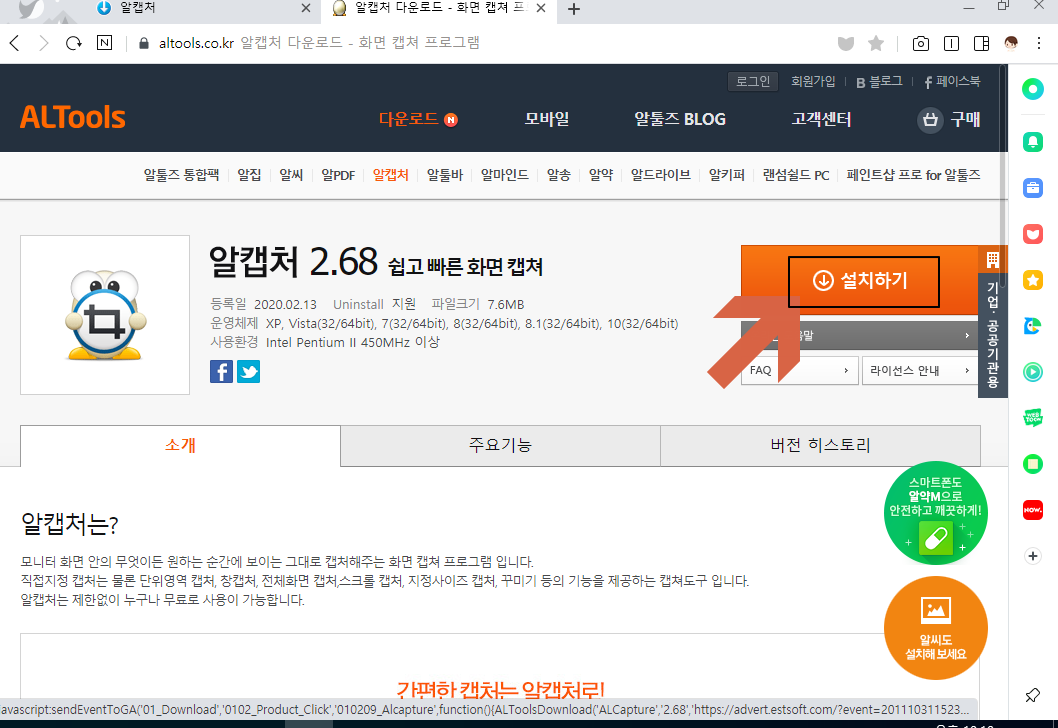Click the pin icon at sidebar bottom
Viewport: 1058px width, 728px height.
click(x=1032, y=695)
